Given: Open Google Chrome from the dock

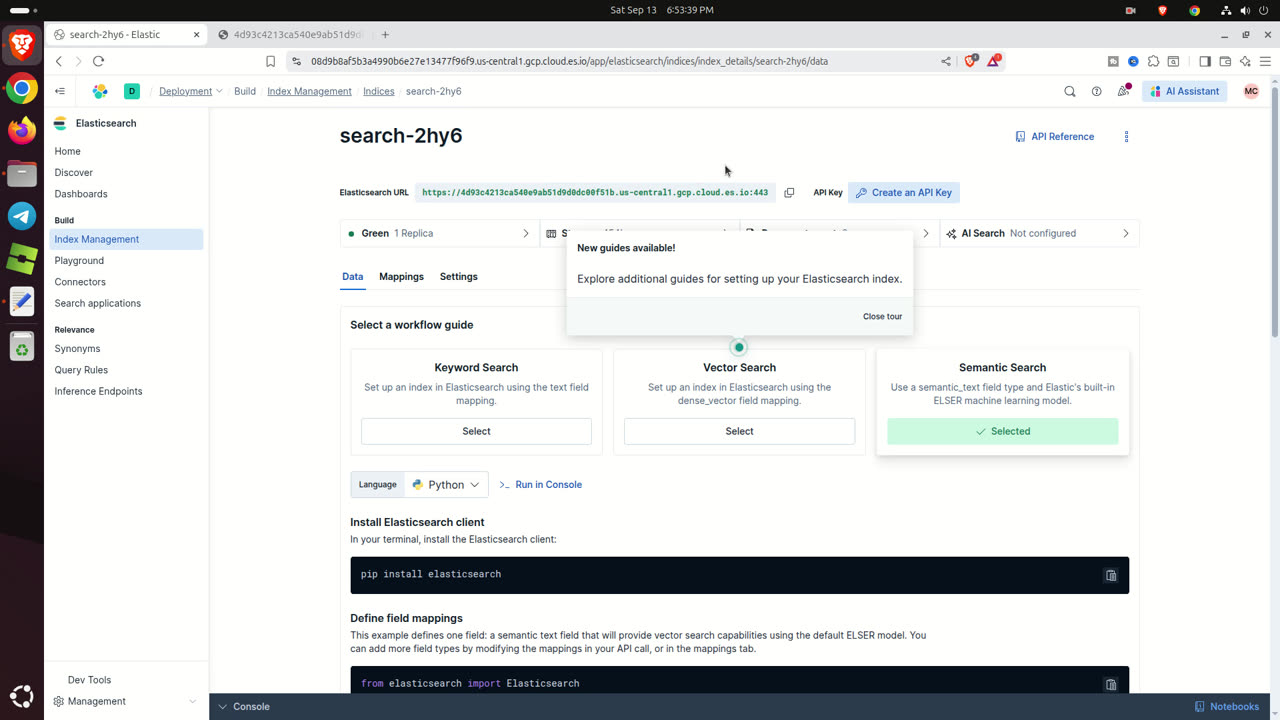Looking at the screenshot, I should [x=22, y=88].
